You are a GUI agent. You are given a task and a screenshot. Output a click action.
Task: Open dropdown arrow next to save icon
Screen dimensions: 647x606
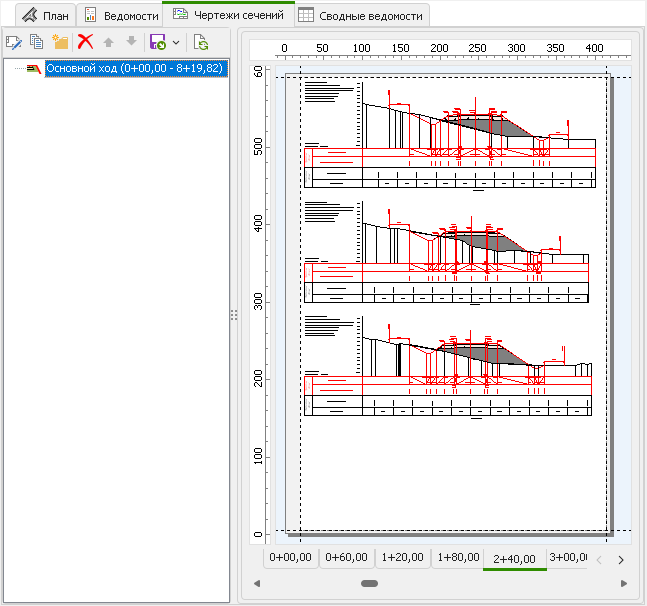(176, 43)
